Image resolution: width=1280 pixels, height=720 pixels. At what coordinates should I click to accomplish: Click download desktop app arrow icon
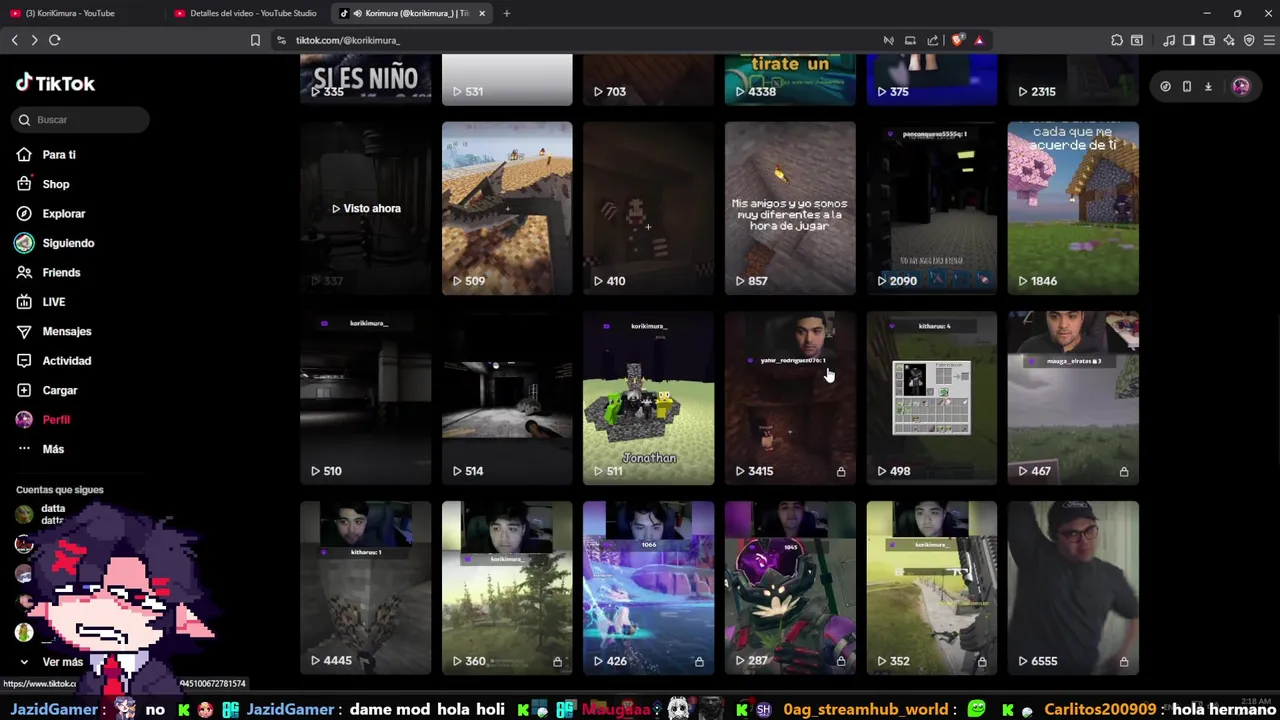[x=1208, y=87]
